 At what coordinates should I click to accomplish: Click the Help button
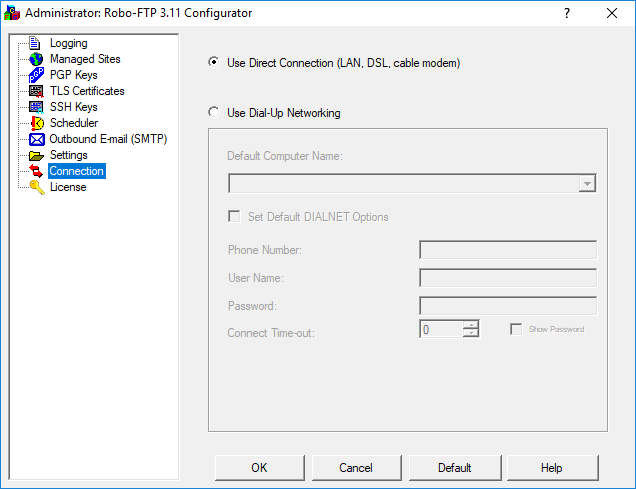tap(552, 468)
